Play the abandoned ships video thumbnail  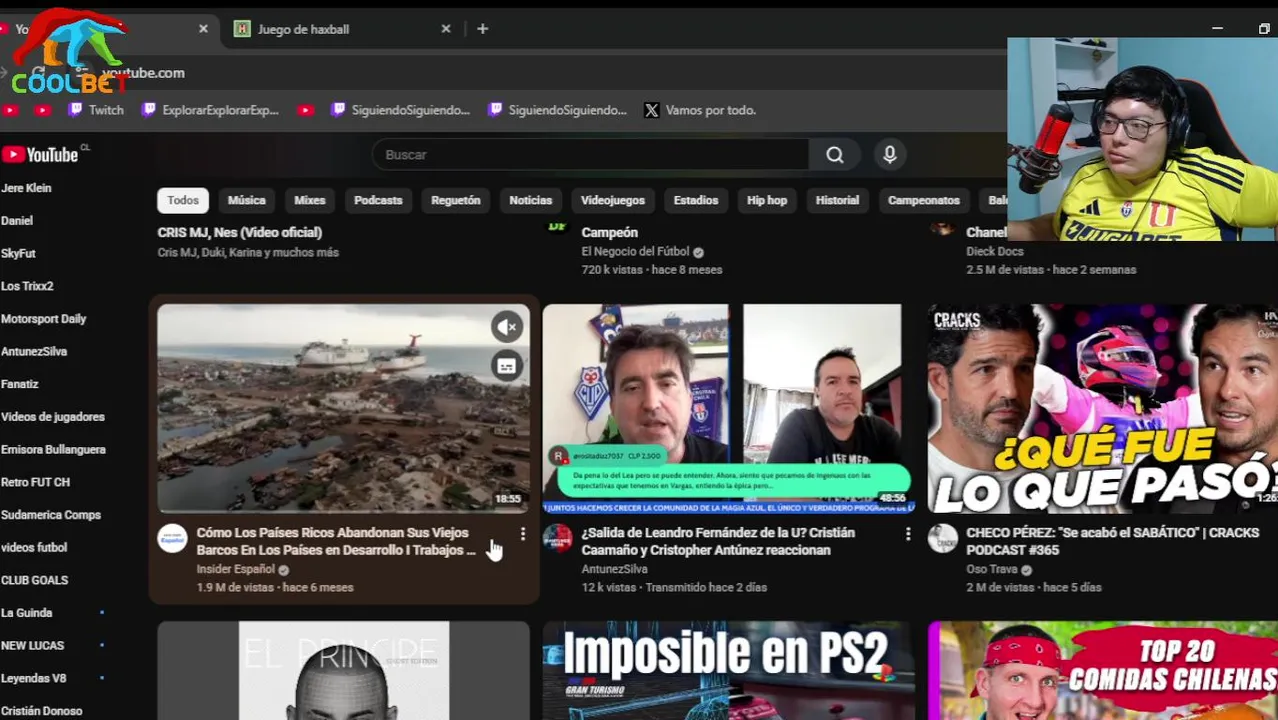click(x=343, y=408)
